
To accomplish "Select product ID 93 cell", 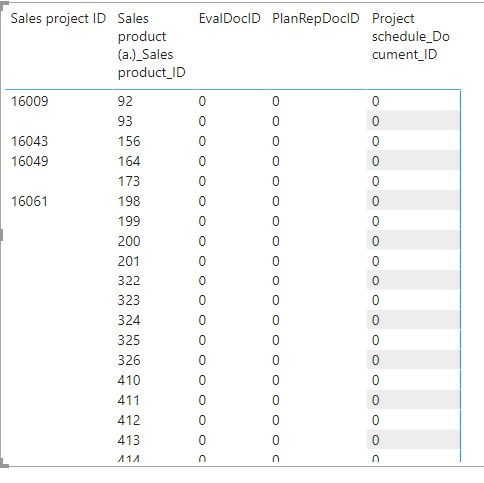I will pyautogui.click(x=125, y=121).
